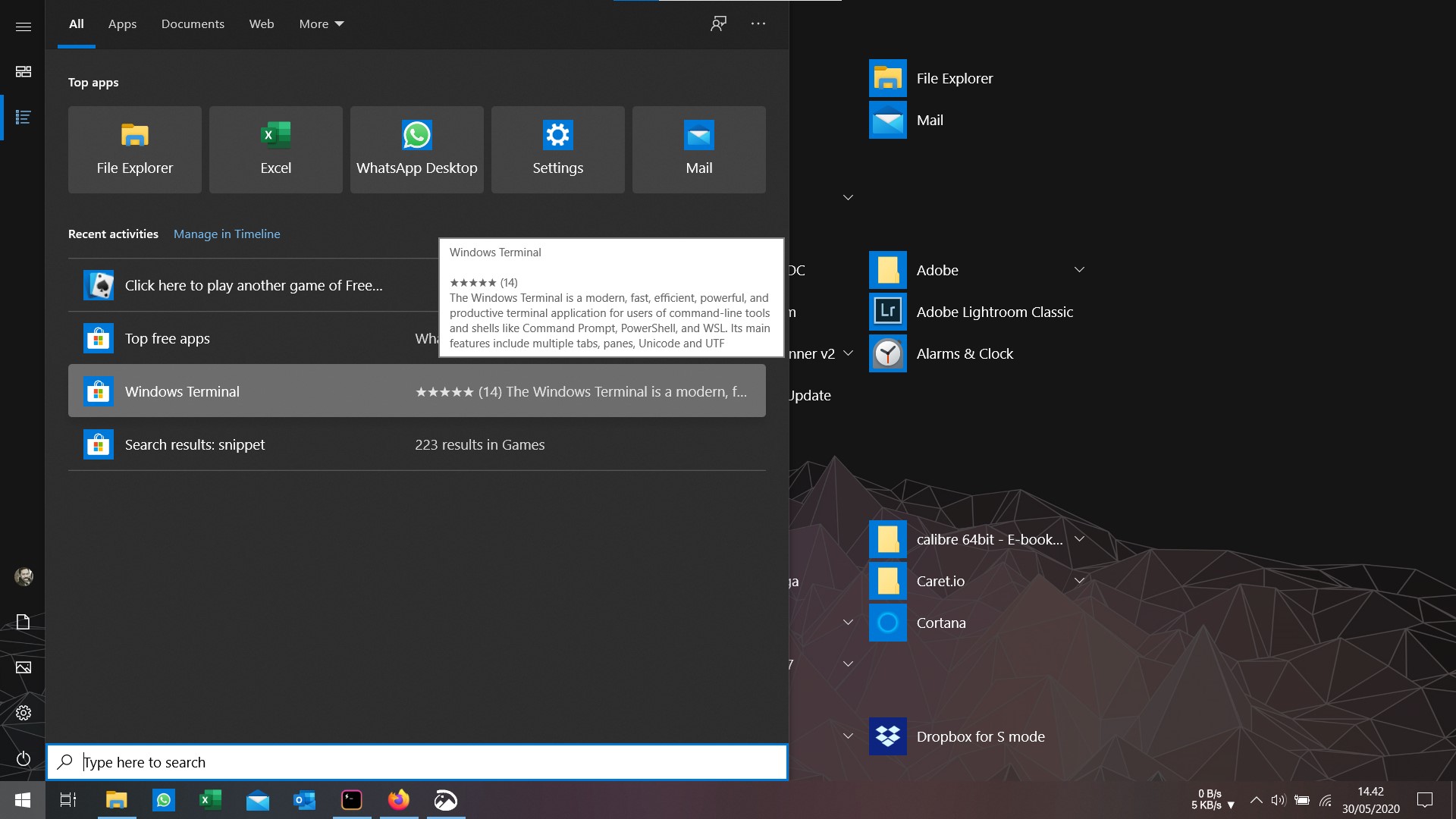
Task: Select the all apps list icon
Action: pos(24,117)
